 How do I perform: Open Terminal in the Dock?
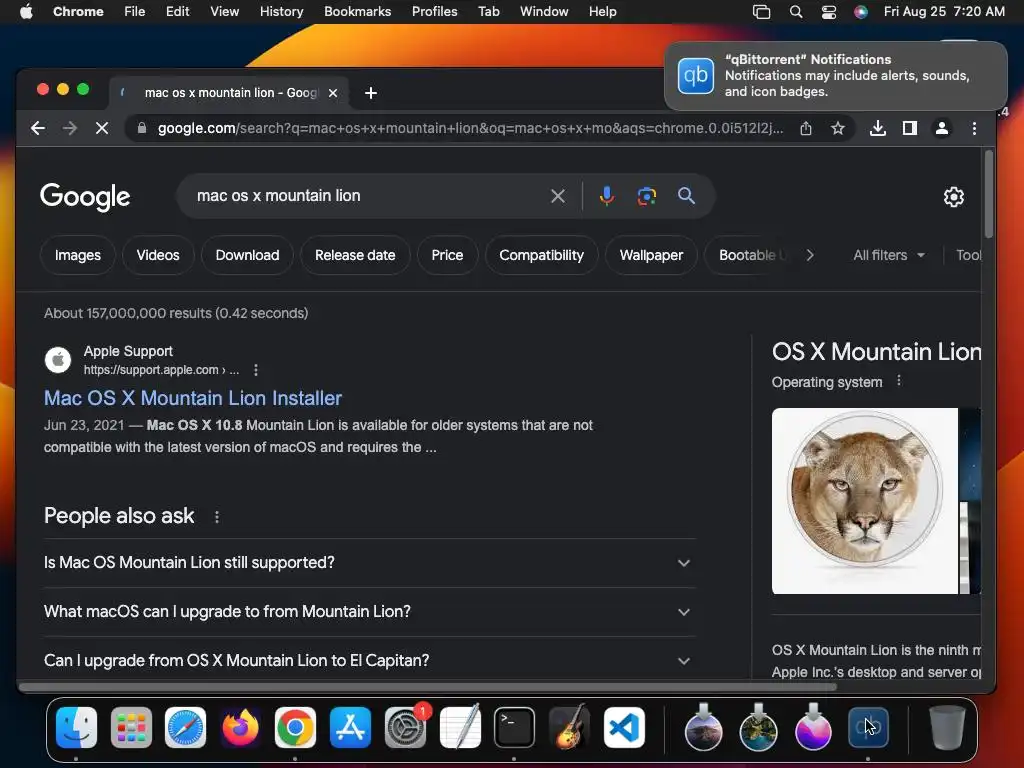coord(514,728)
